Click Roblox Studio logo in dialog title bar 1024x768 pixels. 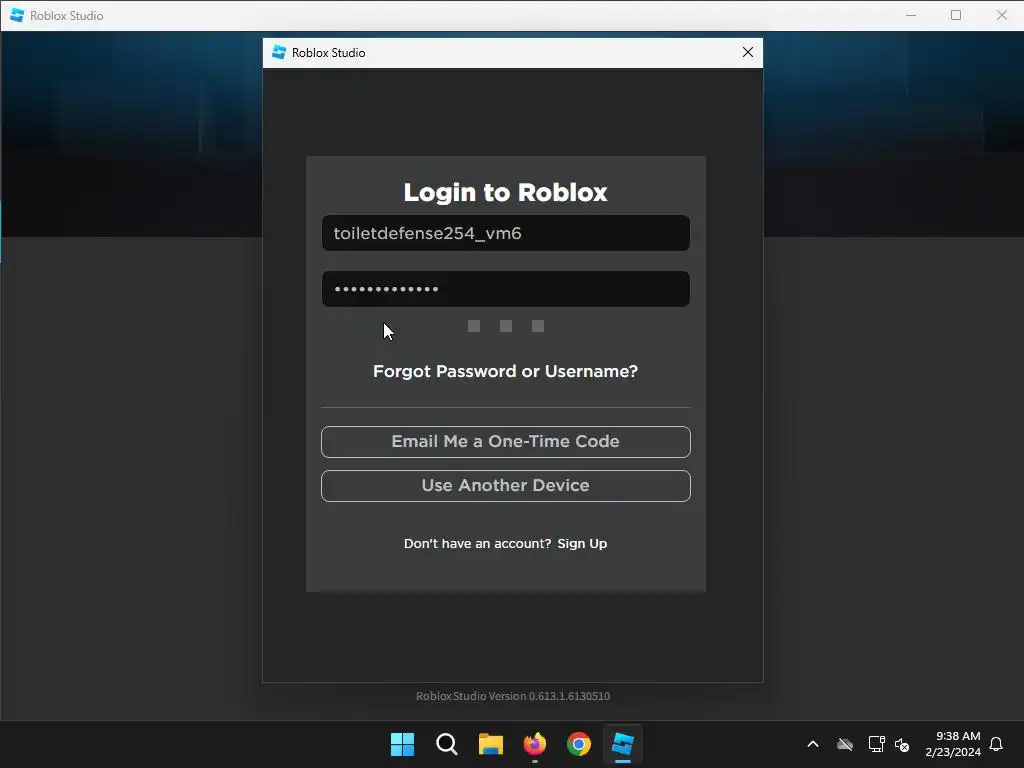click(x=279, y=52)
